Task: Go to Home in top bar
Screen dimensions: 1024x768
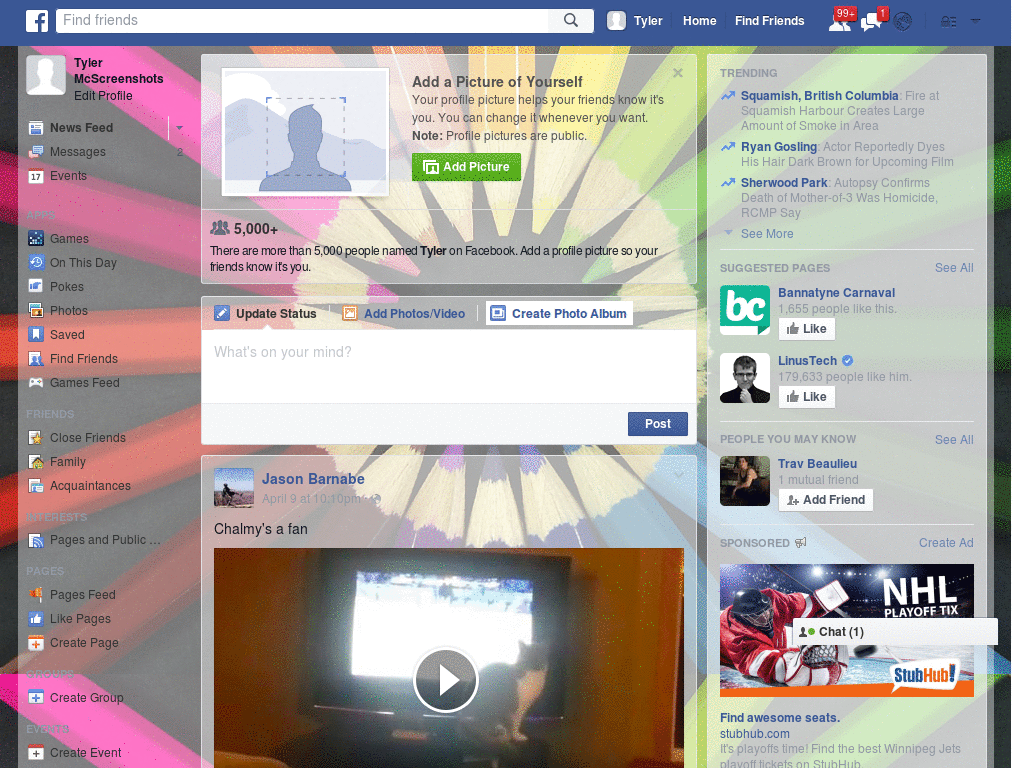Action: click(x=699, y=21)
